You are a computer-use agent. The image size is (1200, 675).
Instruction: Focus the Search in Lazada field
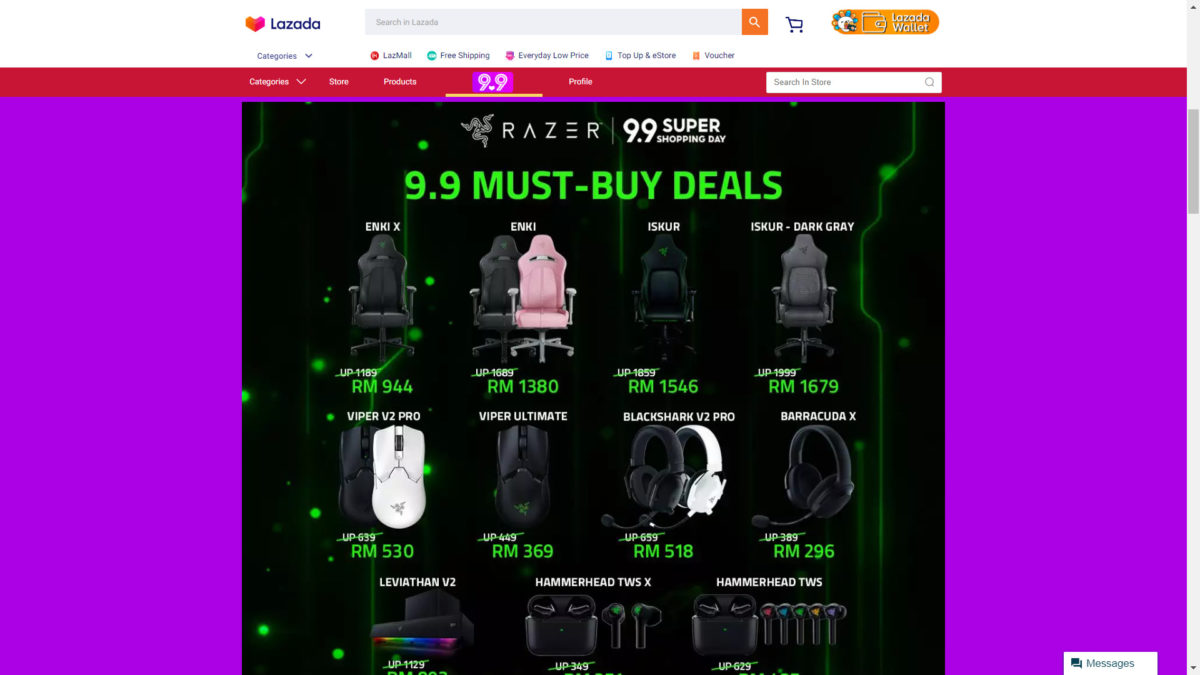click(553, 22)
